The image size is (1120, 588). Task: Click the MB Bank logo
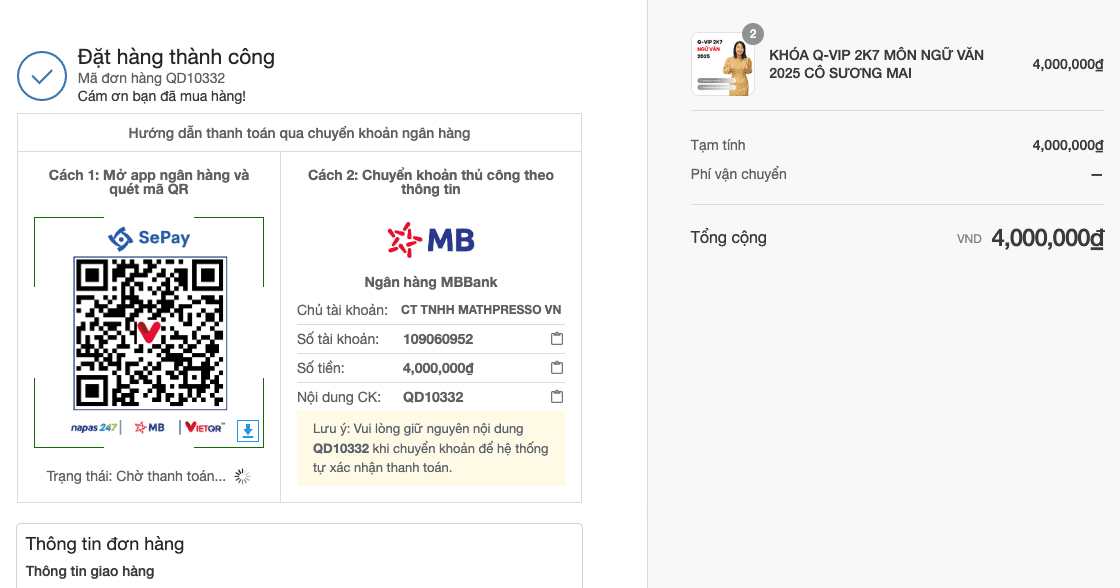tap(431, 240)
